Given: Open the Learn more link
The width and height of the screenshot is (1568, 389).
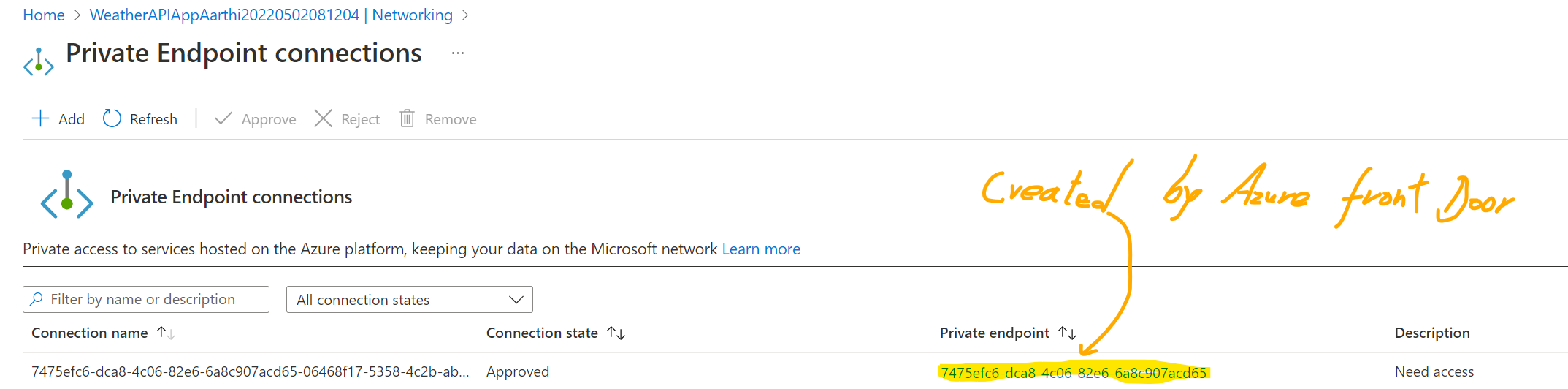Looking at the screenshot, I should point(761,249).
